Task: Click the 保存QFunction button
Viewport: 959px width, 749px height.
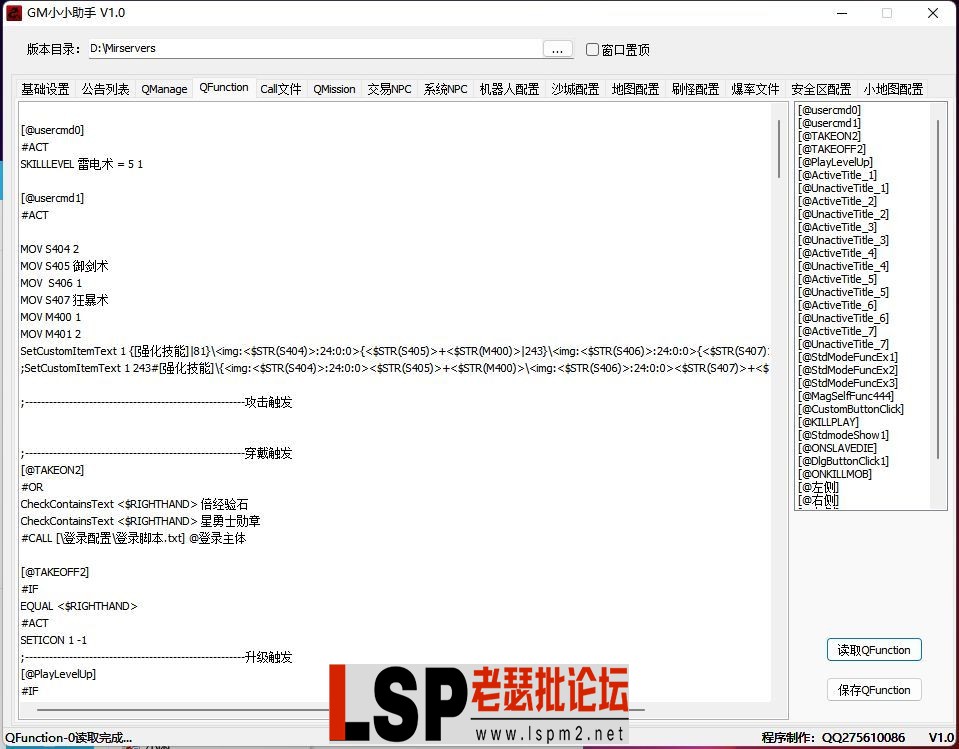Action: click(873, 689)
